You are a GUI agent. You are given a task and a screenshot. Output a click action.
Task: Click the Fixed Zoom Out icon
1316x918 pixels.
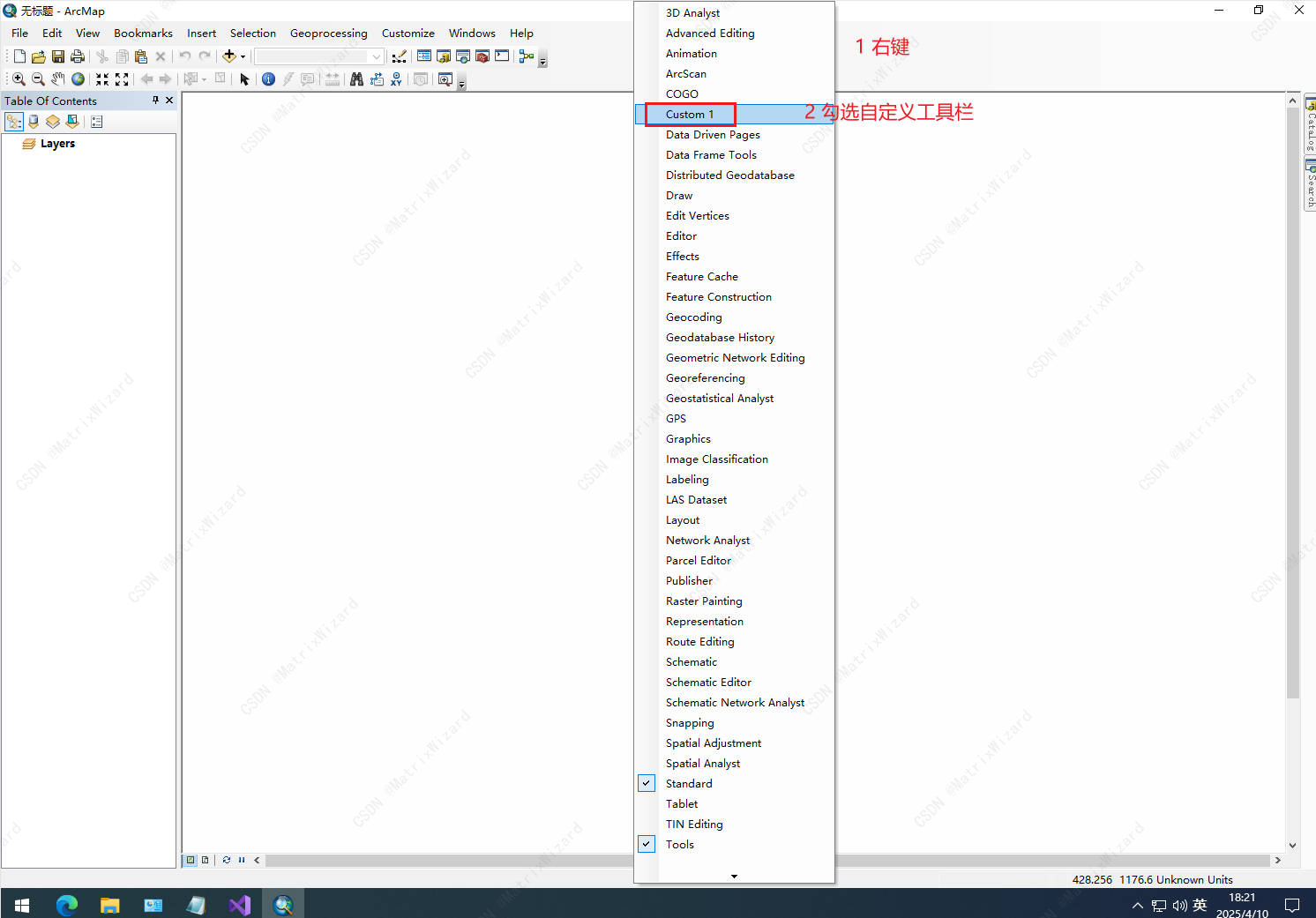point(122,79)
